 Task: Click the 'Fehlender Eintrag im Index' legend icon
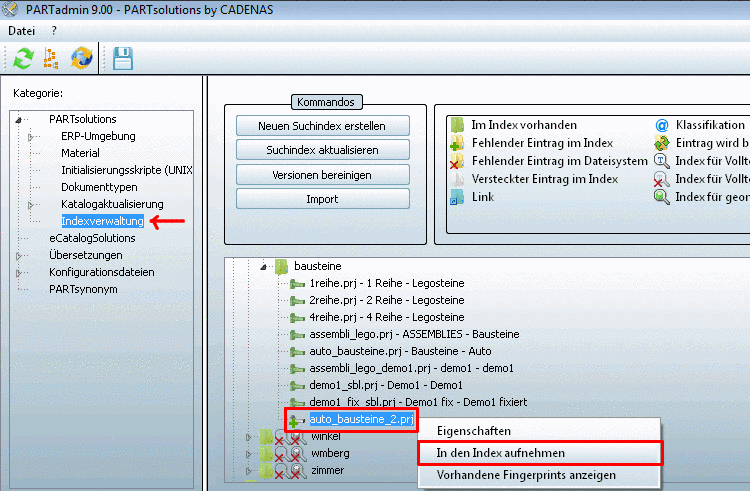click(x=457, y=142)
